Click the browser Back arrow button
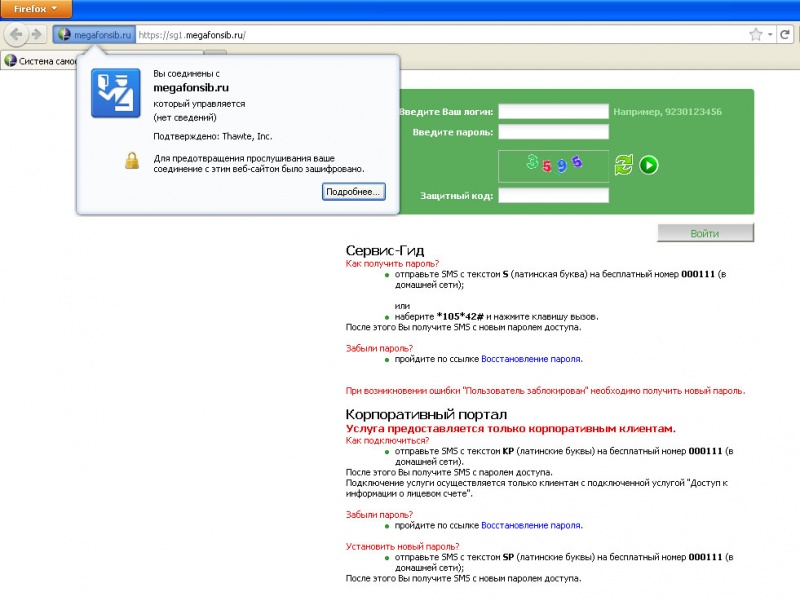The image size is (800, 601). 17,34
